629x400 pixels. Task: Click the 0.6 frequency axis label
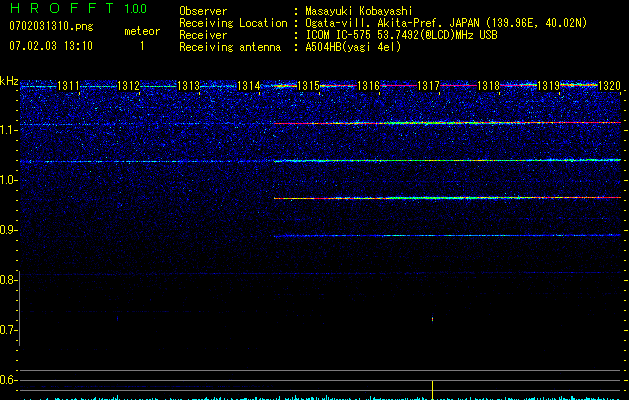coord(8,380)
